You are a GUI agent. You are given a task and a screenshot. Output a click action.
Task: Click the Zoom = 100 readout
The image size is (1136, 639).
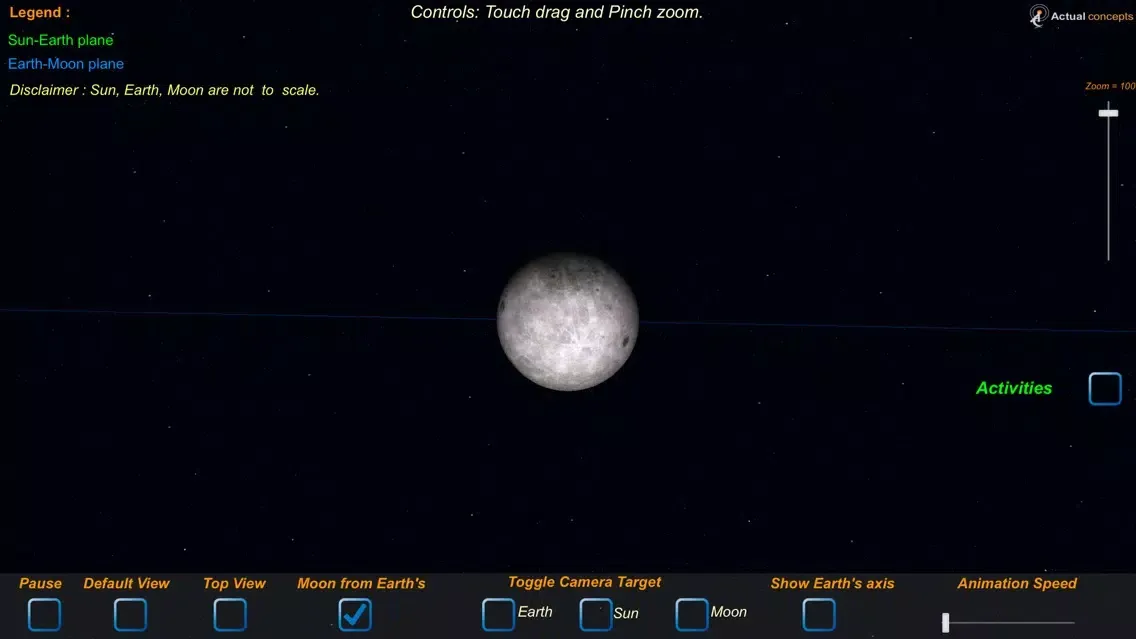1110,86
